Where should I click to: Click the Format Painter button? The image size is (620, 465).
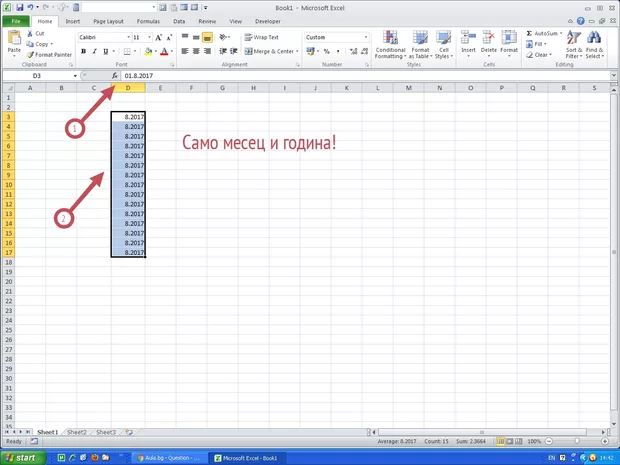click(x=49, y=54)
